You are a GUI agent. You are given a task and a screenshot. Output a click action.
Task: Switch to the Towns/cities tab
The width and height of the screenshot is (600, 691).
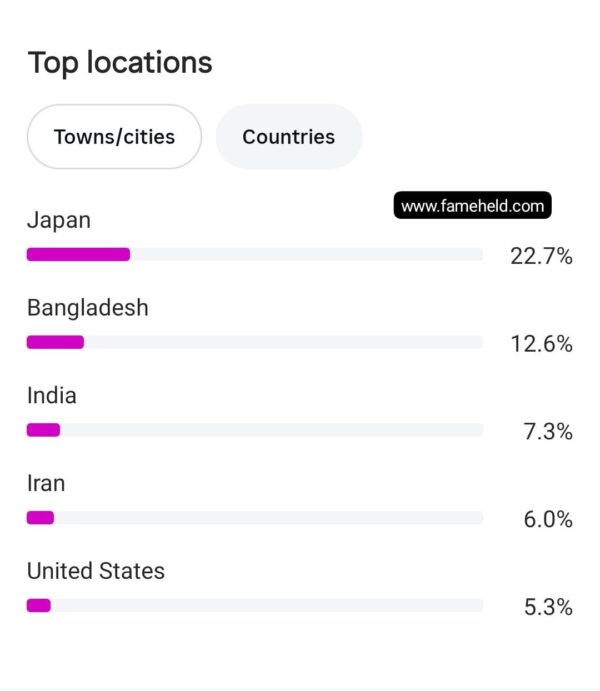(115, 137)
